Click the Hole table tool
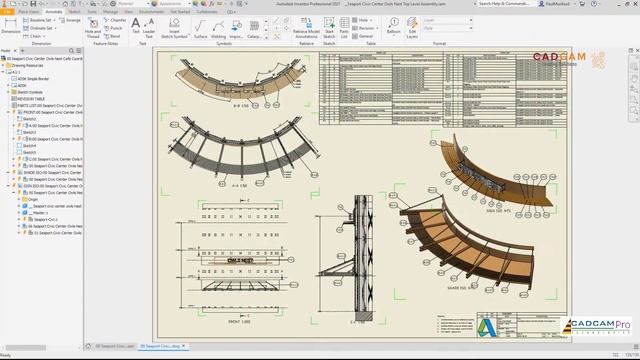The width and height of the screenshot is (640, 360). [361, 20]
